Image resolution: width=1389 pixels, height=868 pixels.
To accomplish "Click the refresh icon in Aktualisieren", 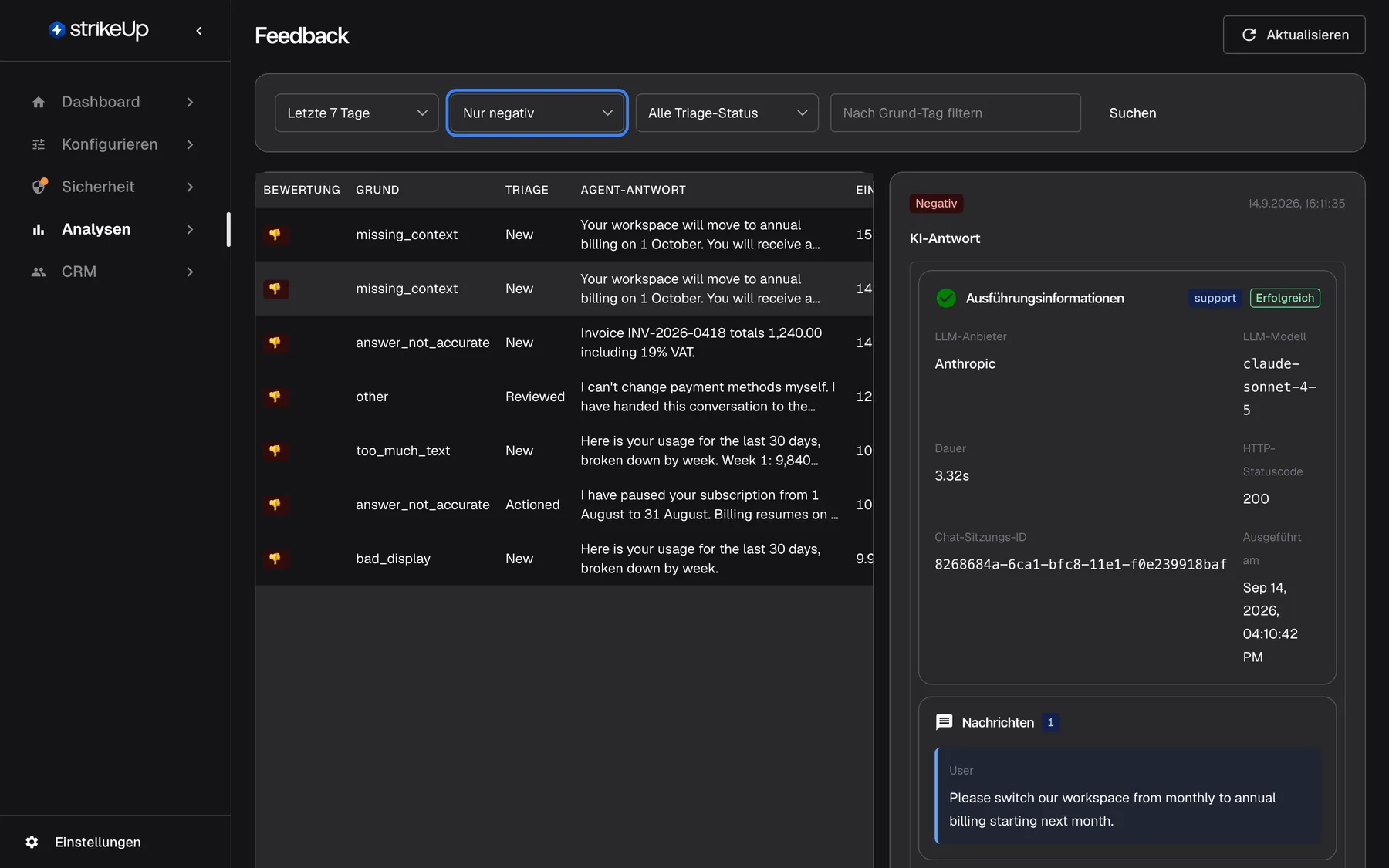I will click(1249, 35).
